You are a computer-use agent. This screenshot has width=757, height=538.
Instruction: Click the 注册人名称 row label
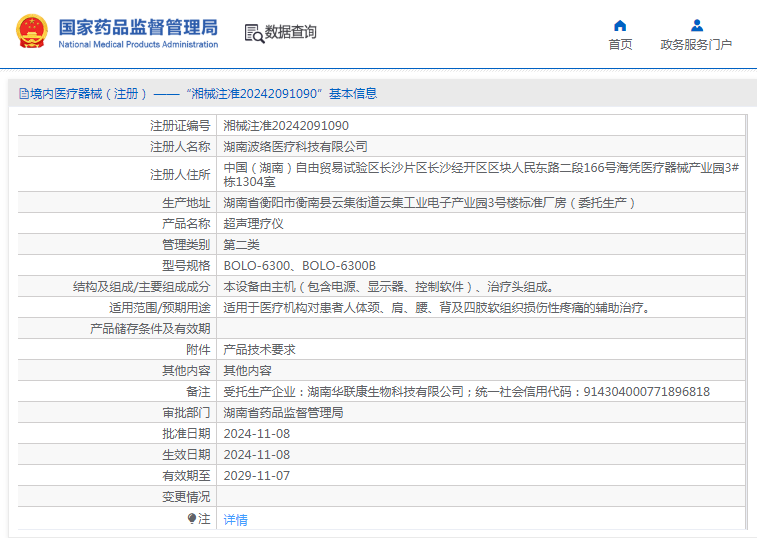click(180, 146)
